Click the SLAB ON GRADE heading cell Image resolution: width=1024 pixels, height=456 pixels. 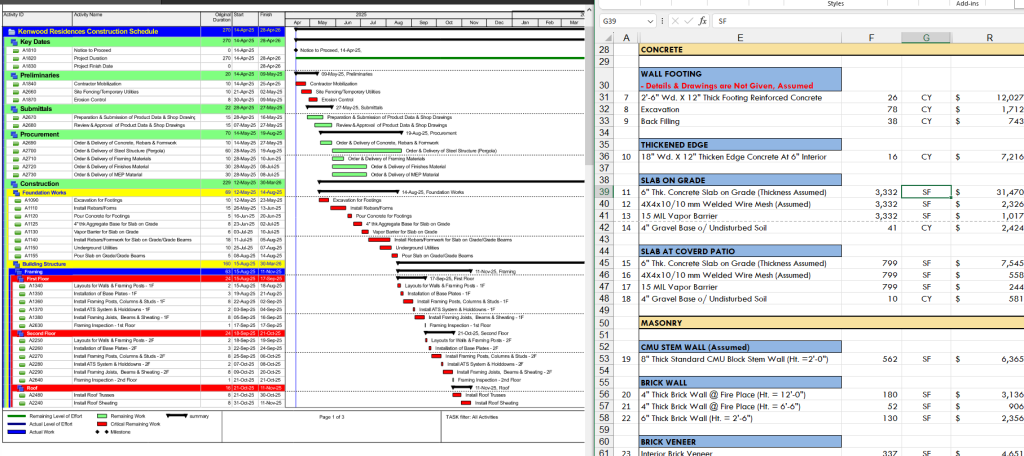click(740, 181)
